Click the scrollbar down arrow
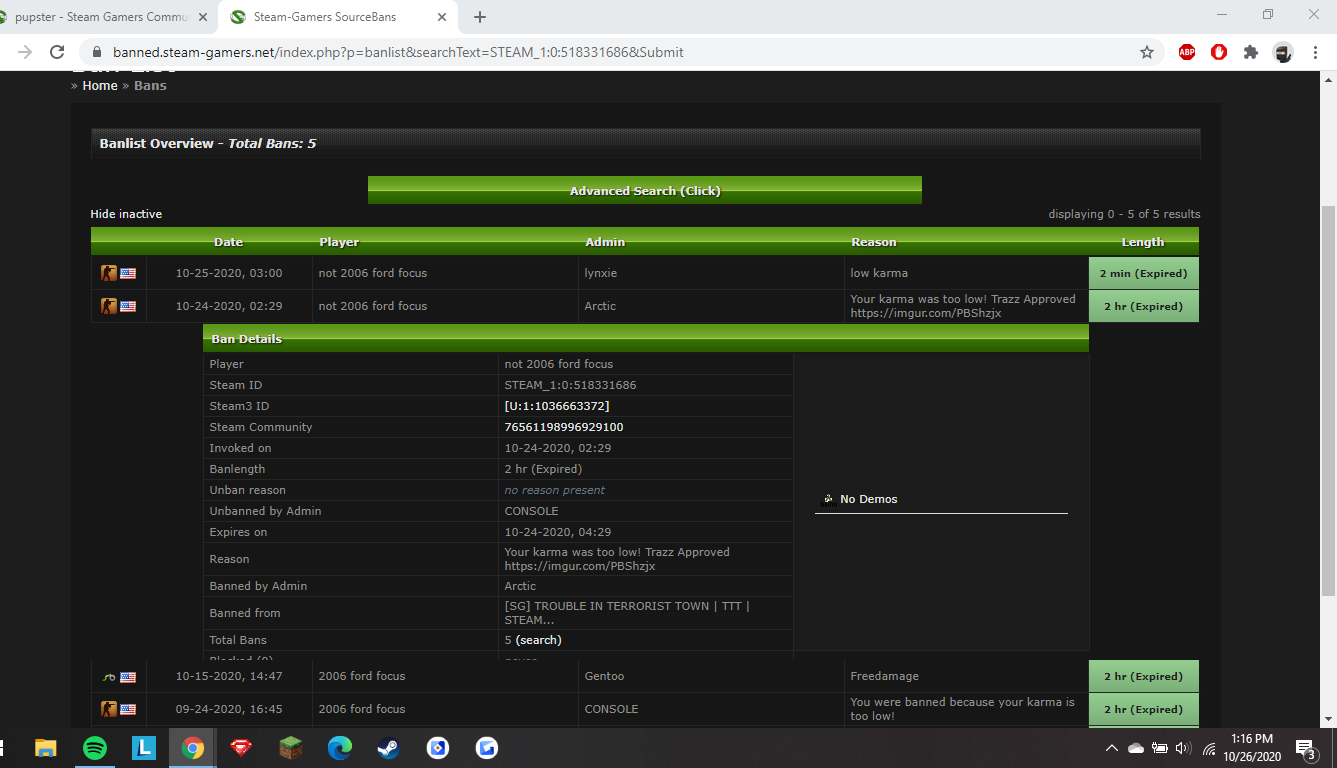 pos(1329,719)
